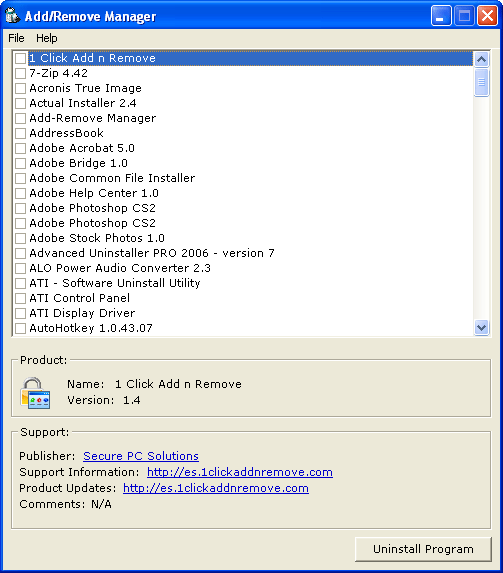The height and width of the screenshot is (573, 503).
Task: Check the AddressBook checkbox
Action: click(20, 133)
